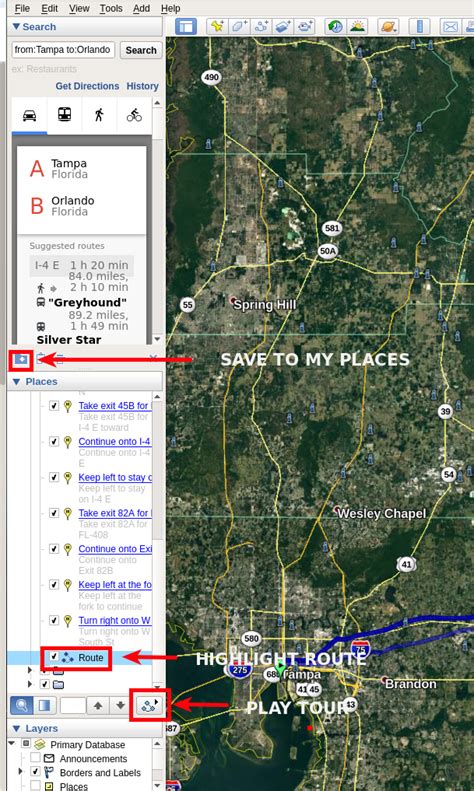Click the Search button

141,50
